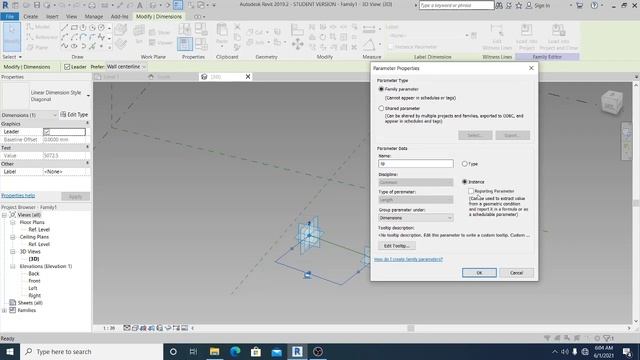Viewport: 640px width, 360px height.
Task: Open the Discipline dropdown
Action: click(416, 182)
